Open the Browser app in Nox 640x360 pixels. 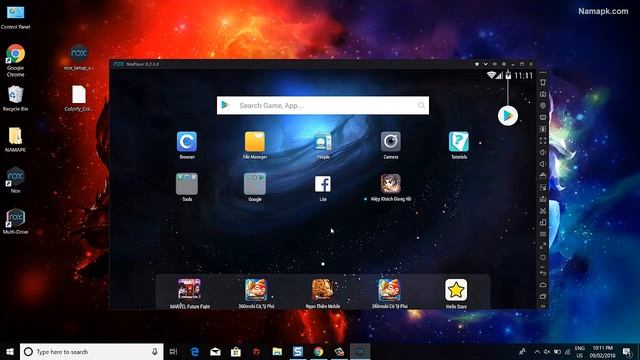tap(187, 142)
